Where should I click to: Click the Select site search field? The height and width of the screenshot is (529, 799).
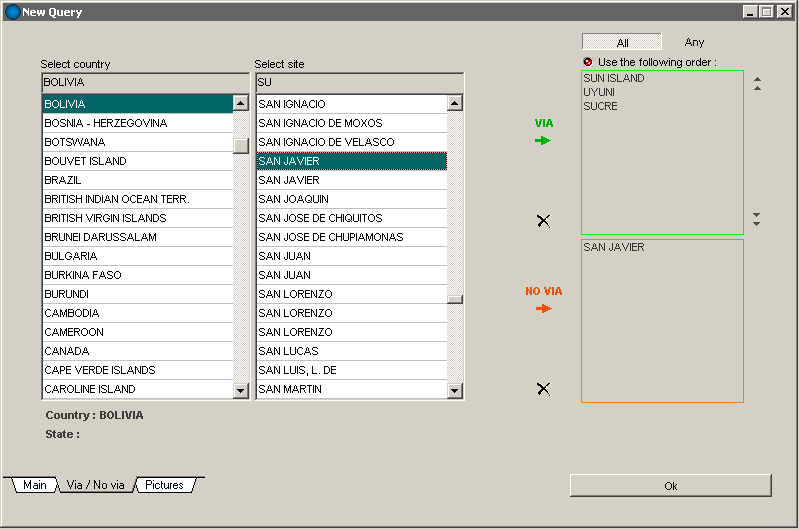pos(359,82)
